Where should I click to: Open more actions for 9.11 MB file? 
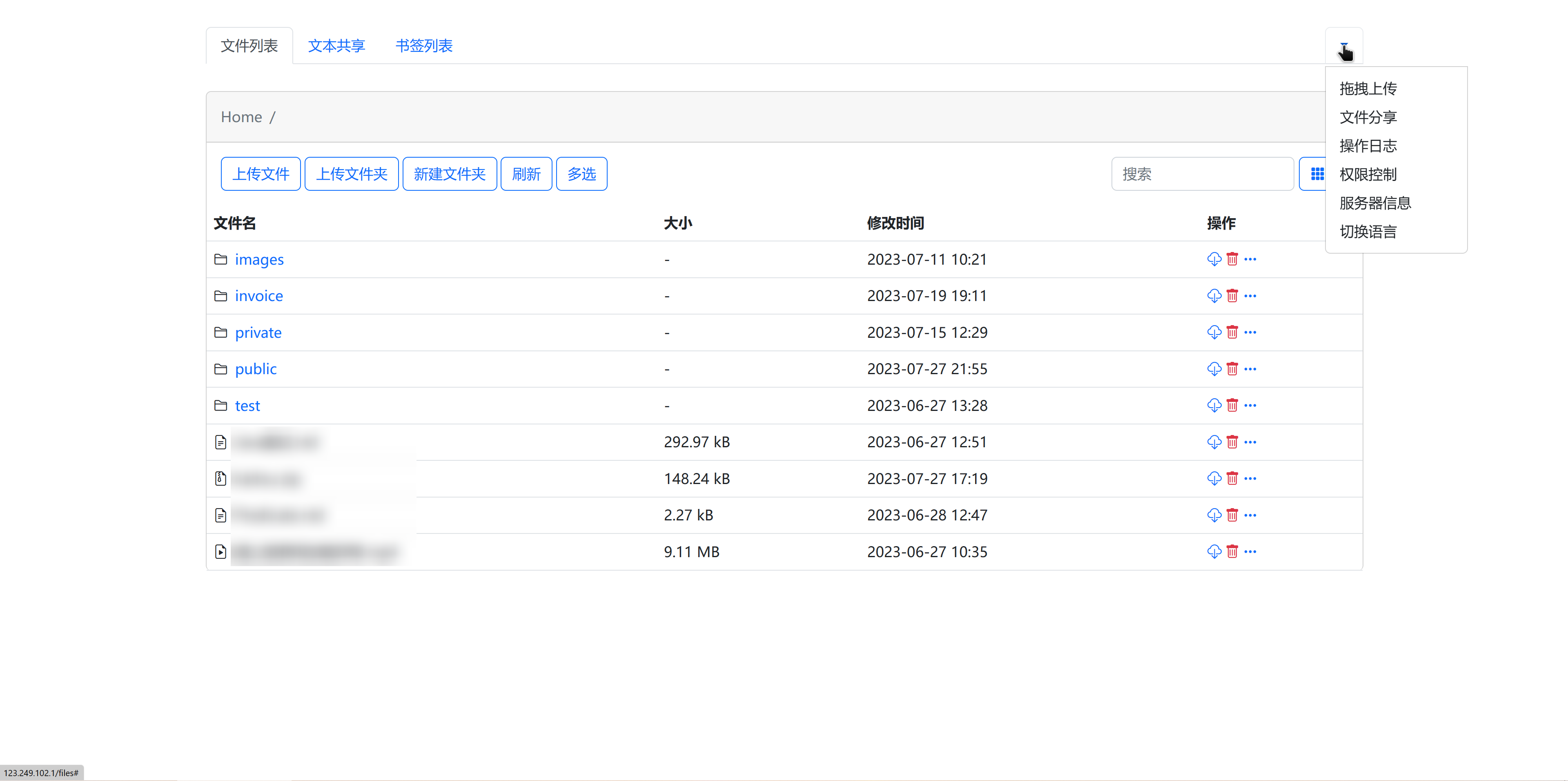[1250, 551]
